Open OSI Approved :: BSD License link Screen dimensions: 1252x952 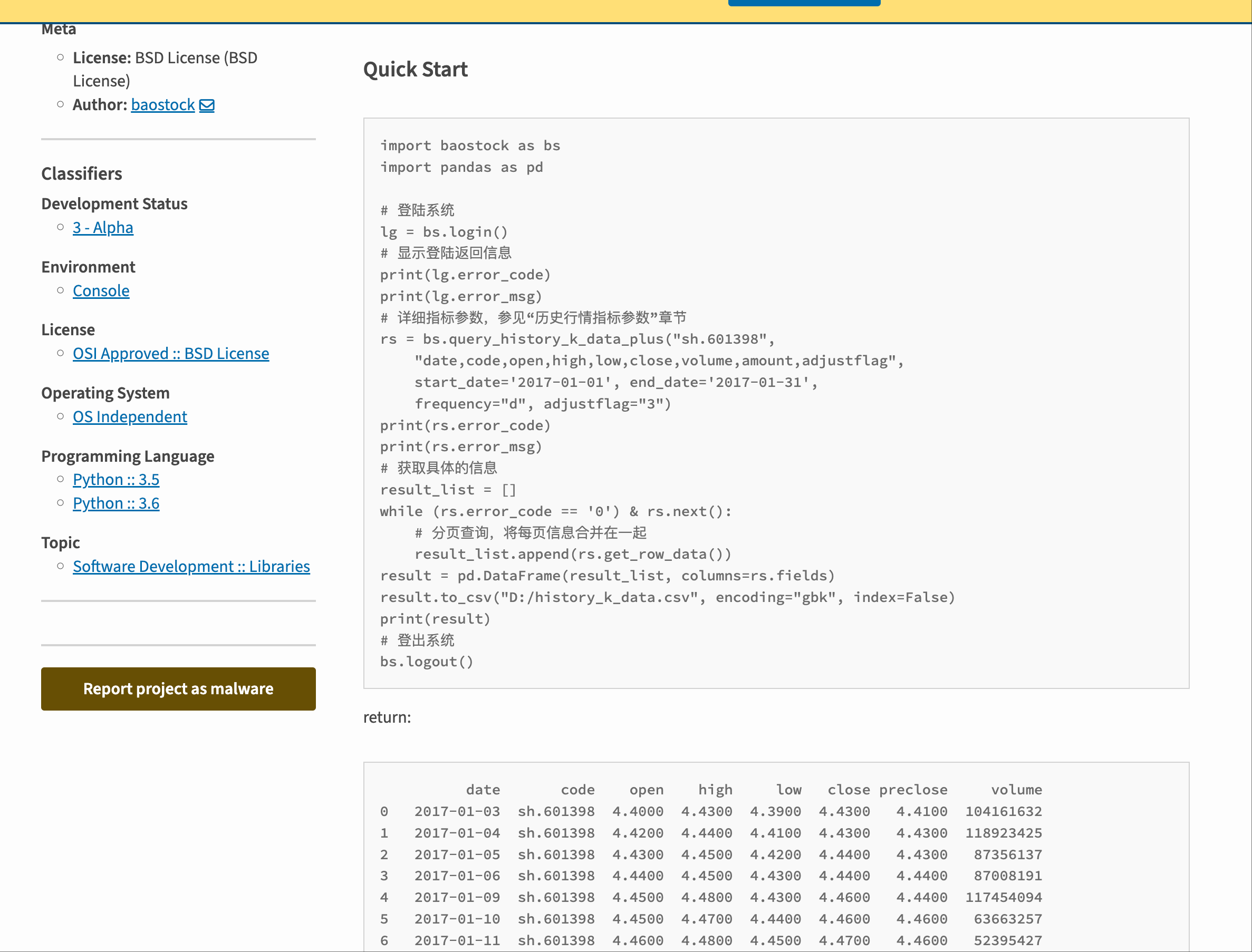170,354
